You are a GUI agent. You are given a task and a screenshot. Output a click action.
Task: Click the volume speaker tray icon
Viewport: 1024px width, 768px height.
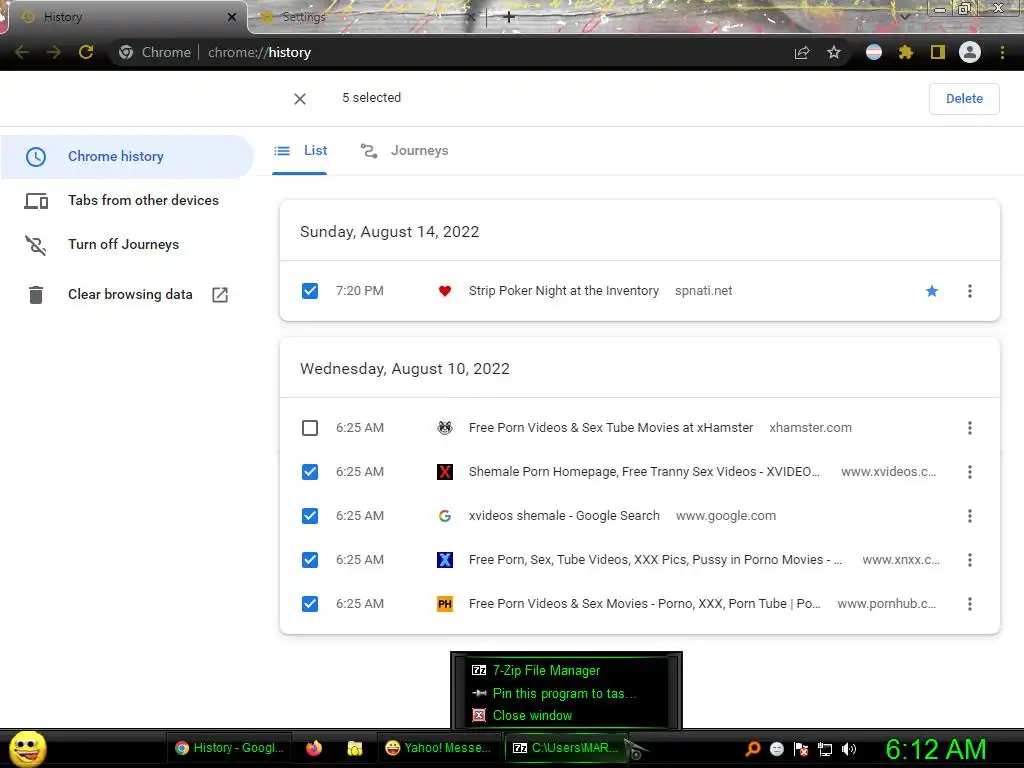coord(849,750)
